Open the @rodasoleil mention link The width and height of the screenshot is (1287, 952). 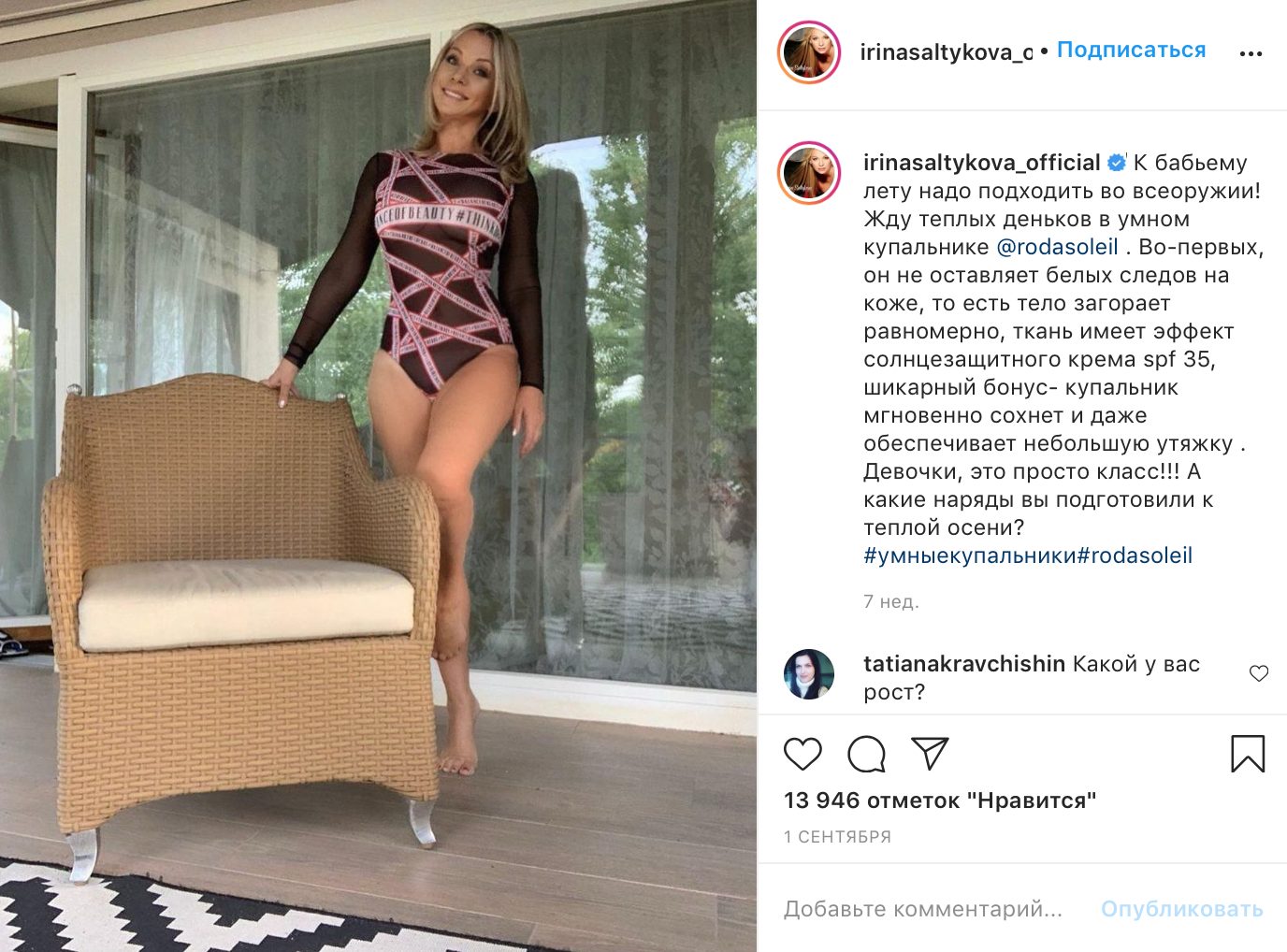tap(1058, 247)
